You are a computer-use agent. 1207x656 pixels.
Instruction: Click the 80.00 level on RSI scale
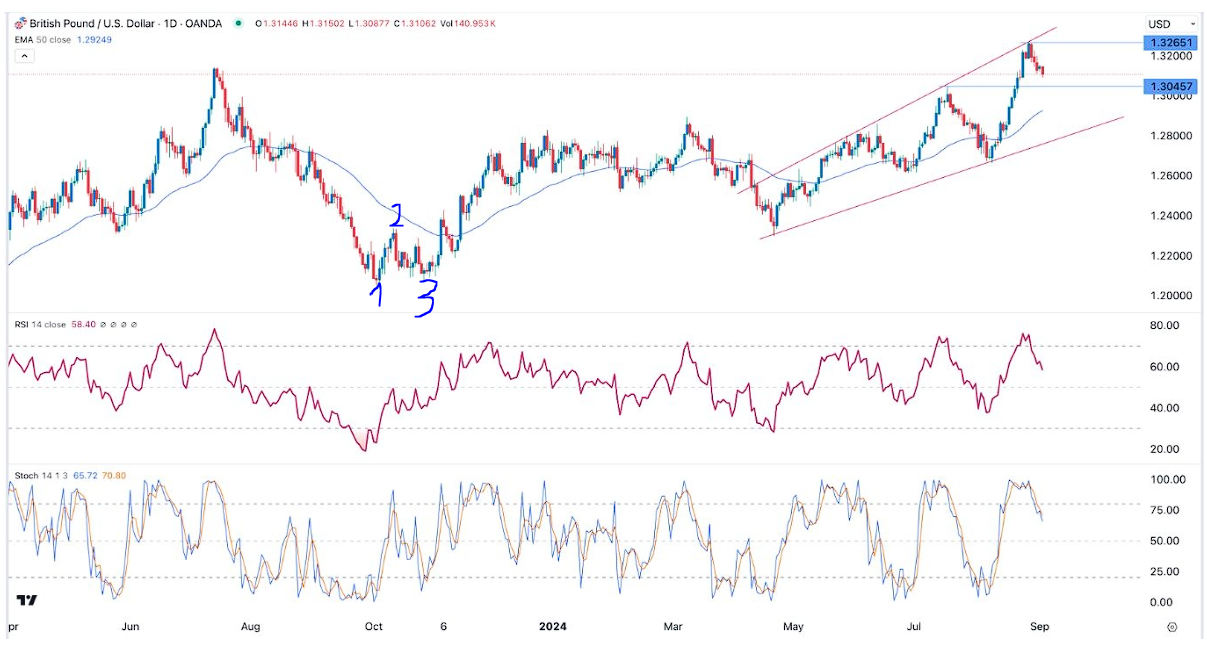(x=1164, y=326)
